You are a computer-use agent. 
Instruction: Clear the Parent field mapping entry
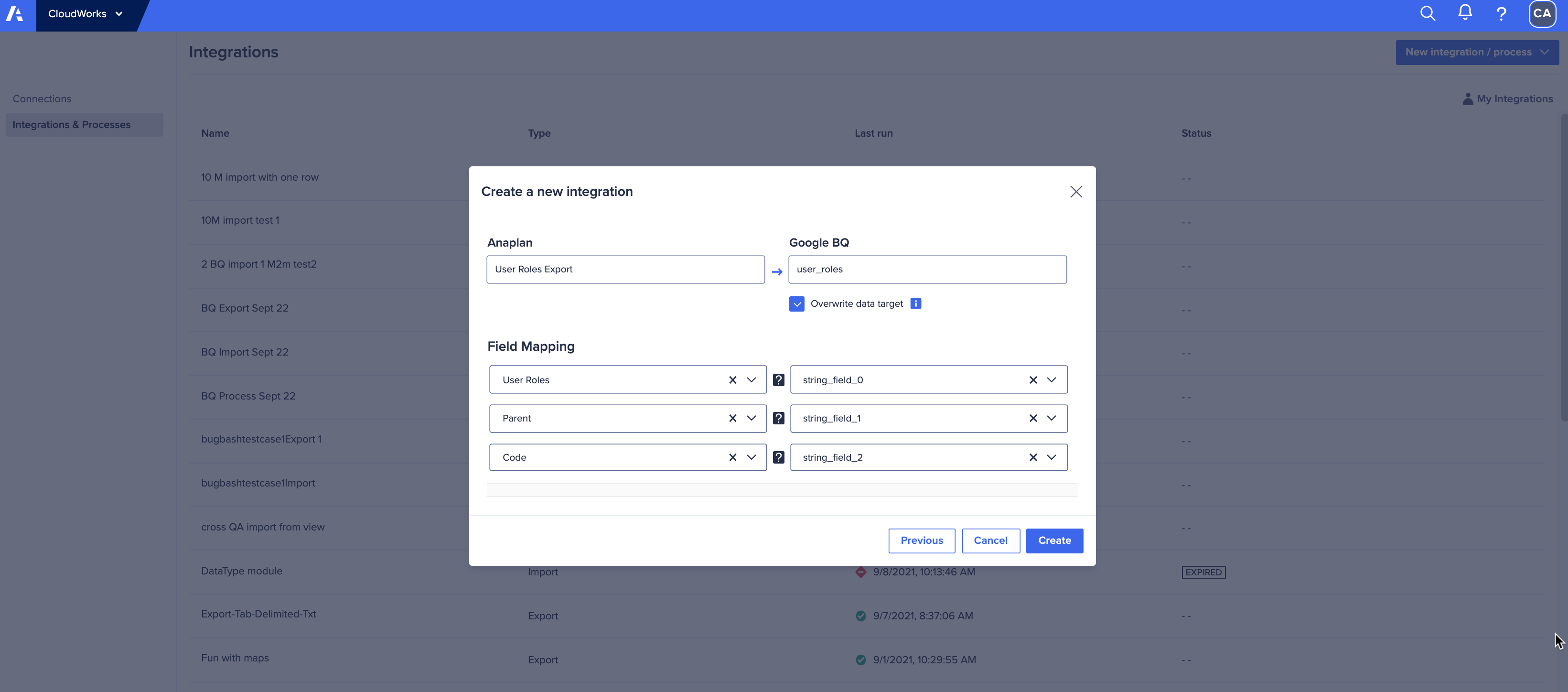click(731, 418)
